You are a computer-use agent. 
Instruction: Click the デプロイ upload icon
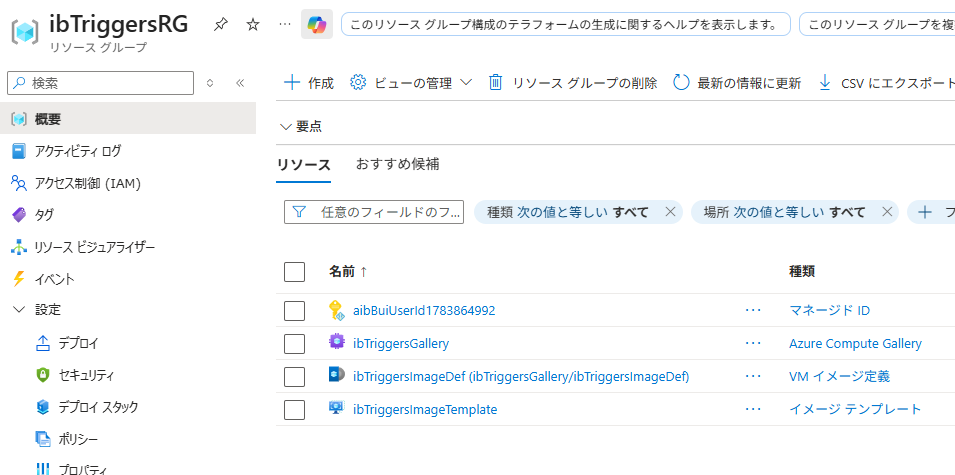pos(43,343)
